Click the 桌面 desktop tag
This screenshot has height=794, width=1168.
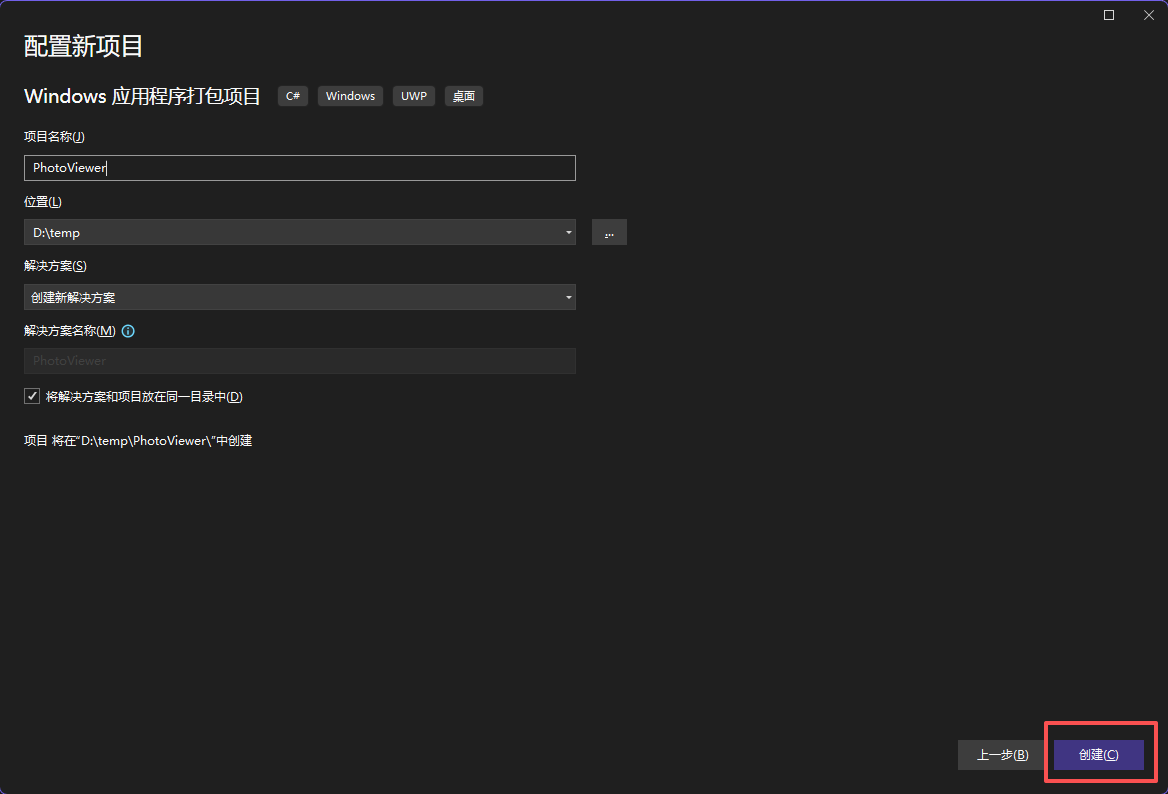463,96
